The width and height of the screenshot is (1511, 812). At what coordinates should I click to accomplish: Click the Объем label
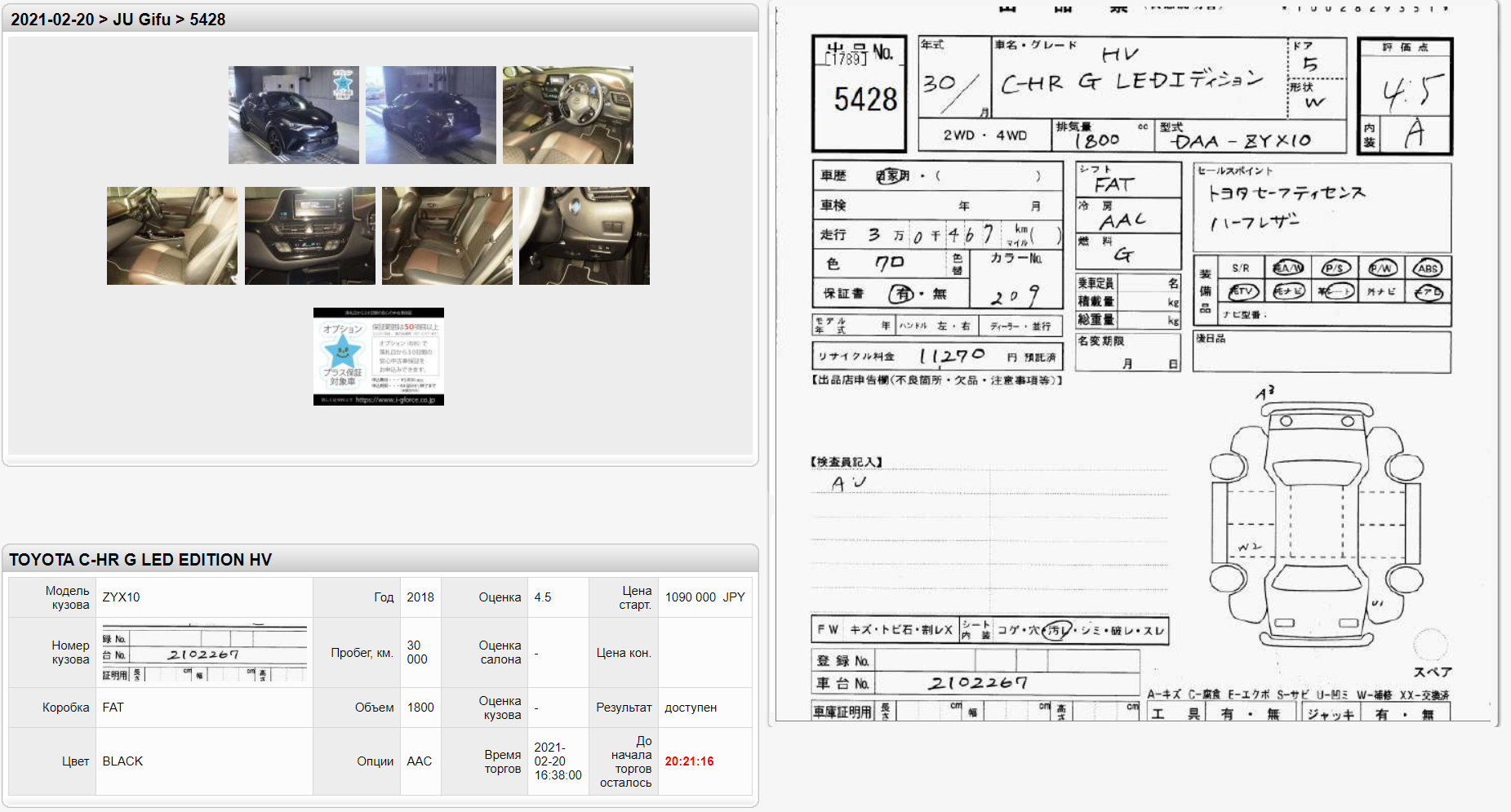pos(375,708)
